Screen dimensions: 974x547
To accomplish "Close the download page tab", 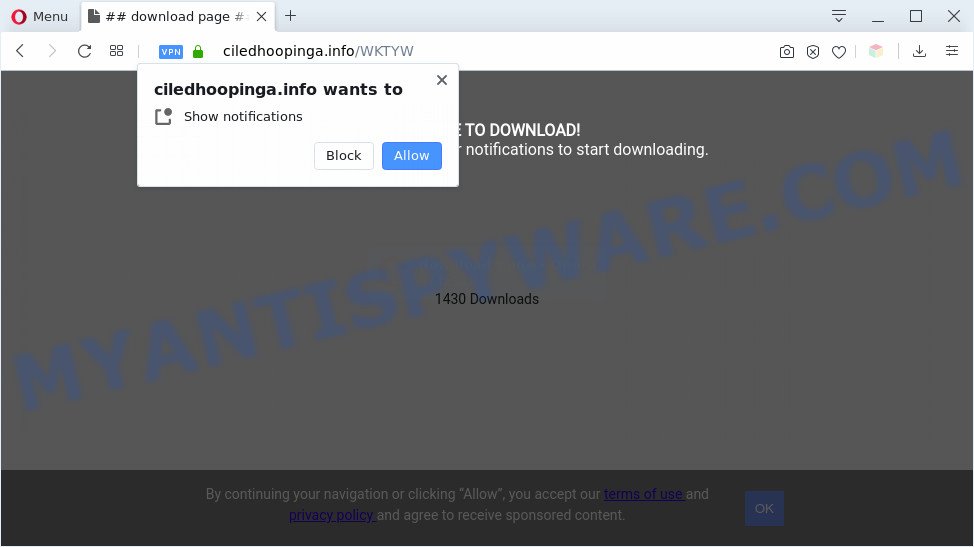I will pos(262,17).
